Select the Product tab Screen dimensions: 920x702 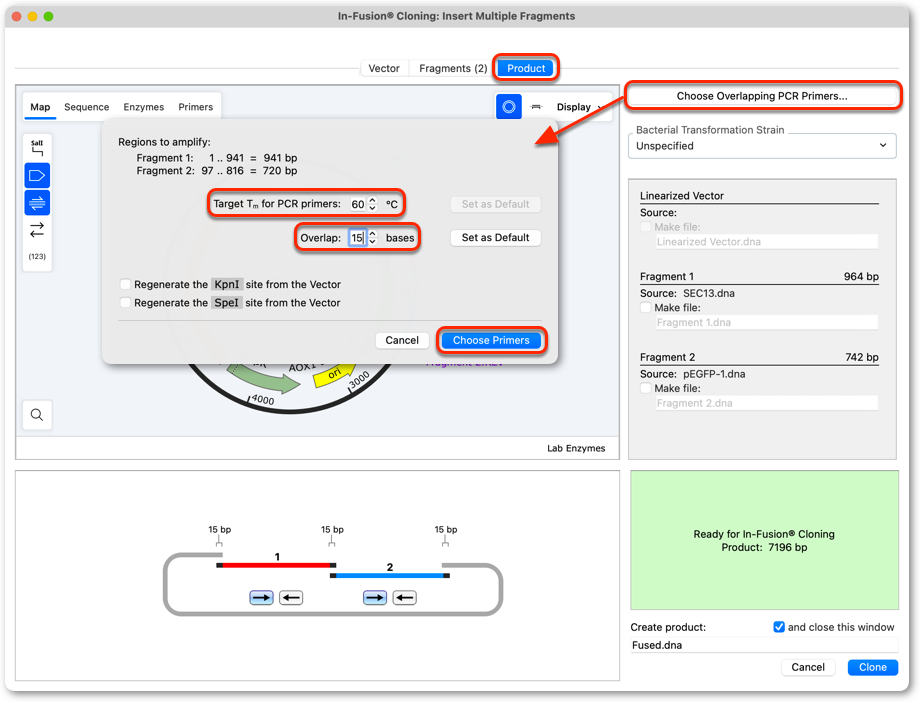(x=526, y=68)
